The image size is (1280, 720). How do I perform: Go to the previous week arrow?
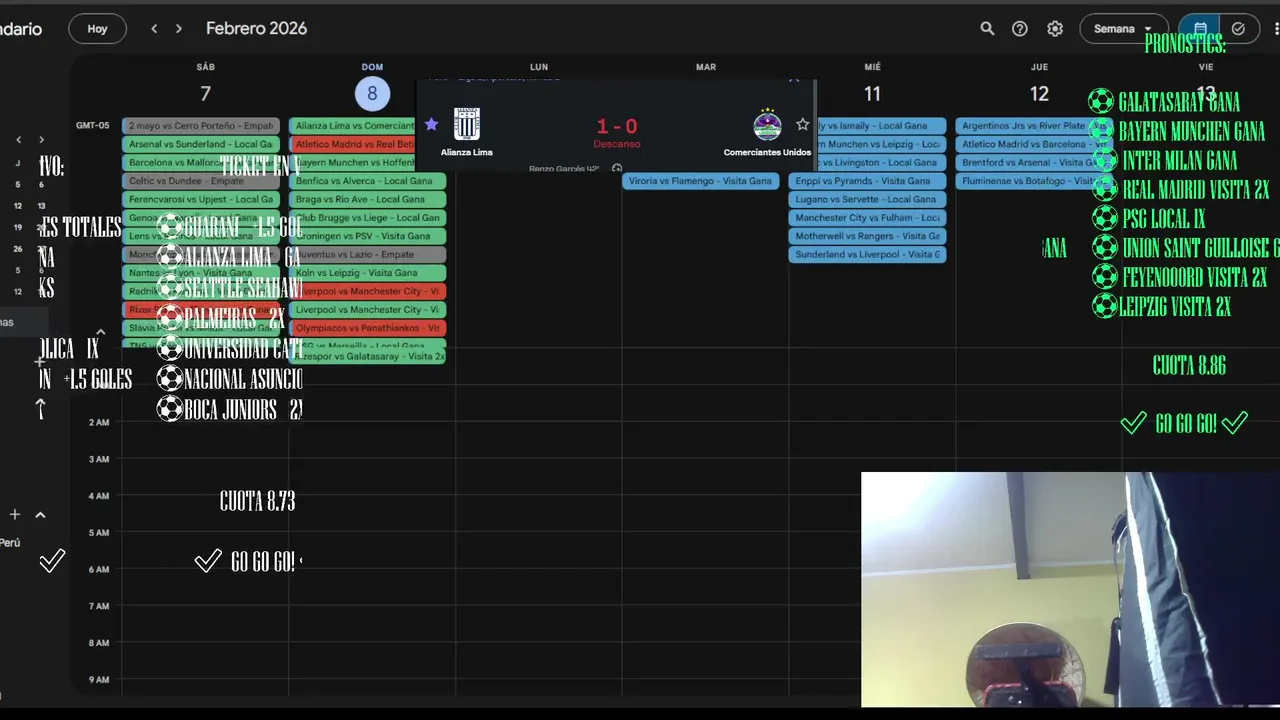pyautogui.click(x=154, y=29)
